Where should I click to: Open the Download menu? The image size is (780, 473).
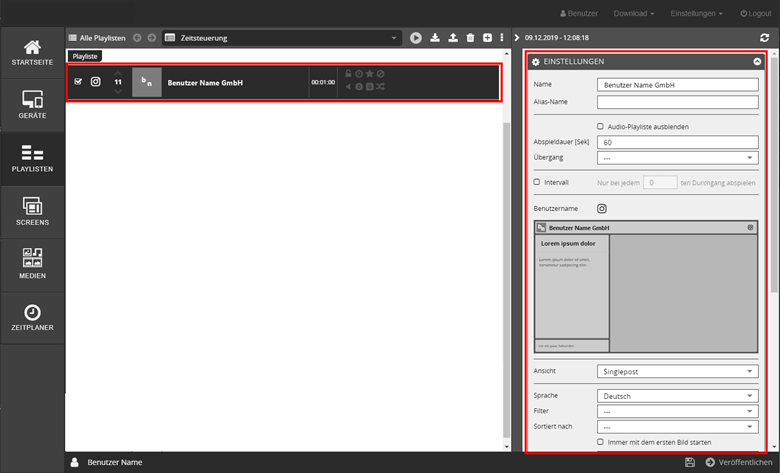[x=634, y=13]
